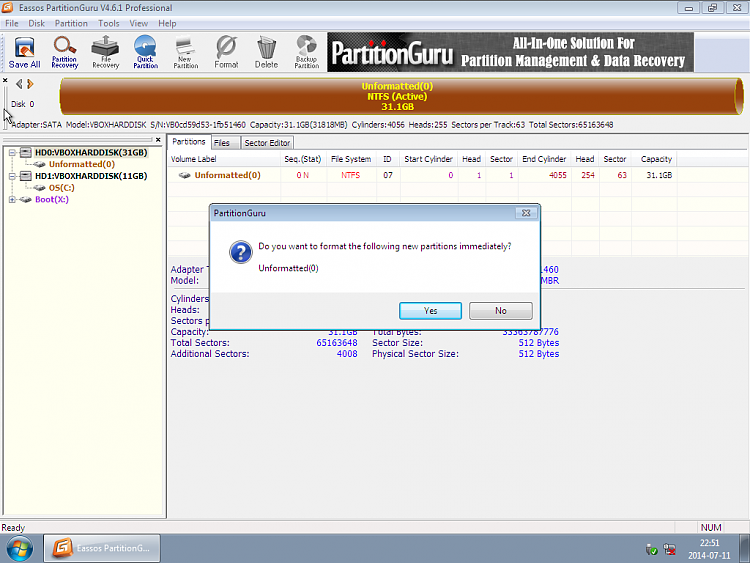Click the Boot(X:) drive icon

tap(26, 199)
